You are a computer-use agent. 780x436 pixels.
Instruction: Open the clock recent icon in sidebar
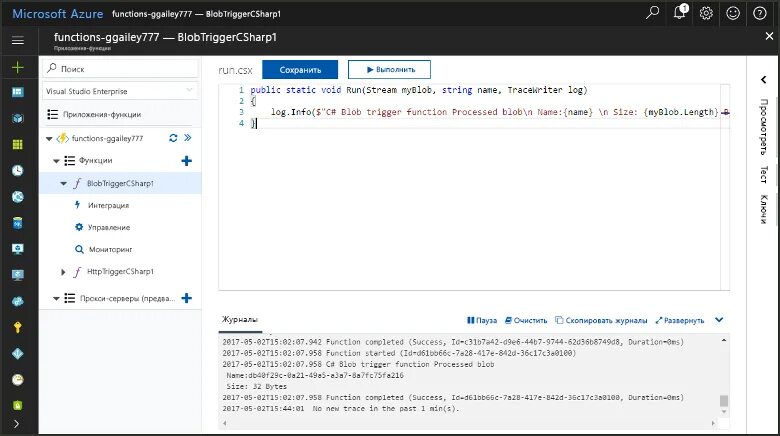18,170
